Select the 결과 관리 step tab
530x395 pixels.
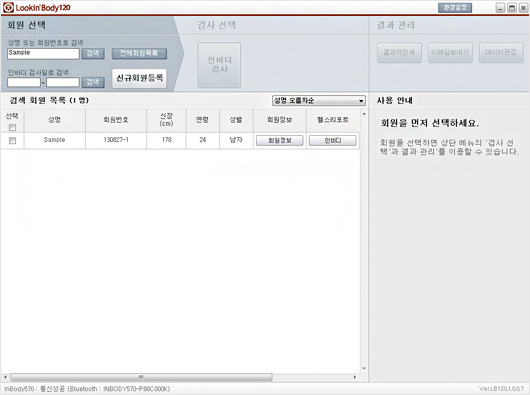396,25
